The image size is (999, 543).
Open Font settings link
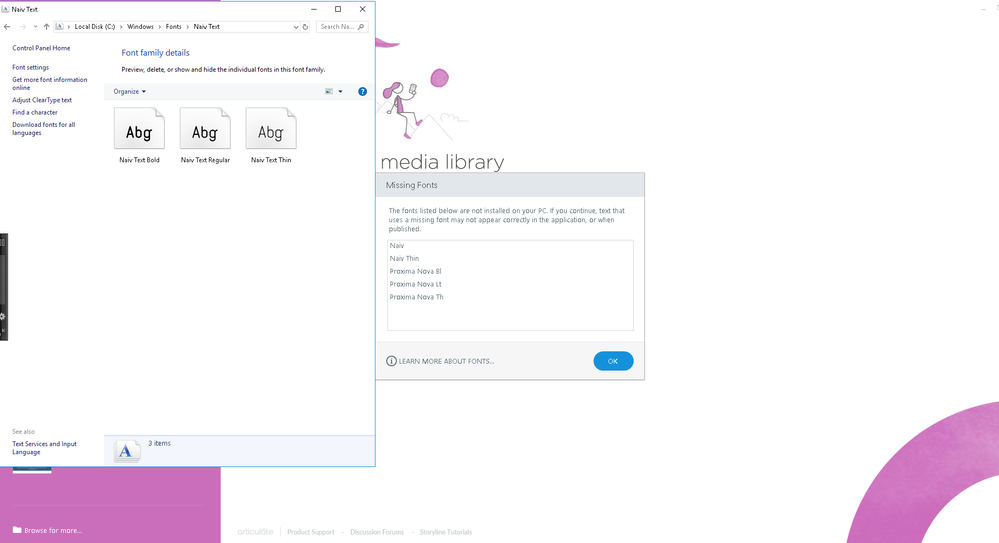click(x=31, y=67)
